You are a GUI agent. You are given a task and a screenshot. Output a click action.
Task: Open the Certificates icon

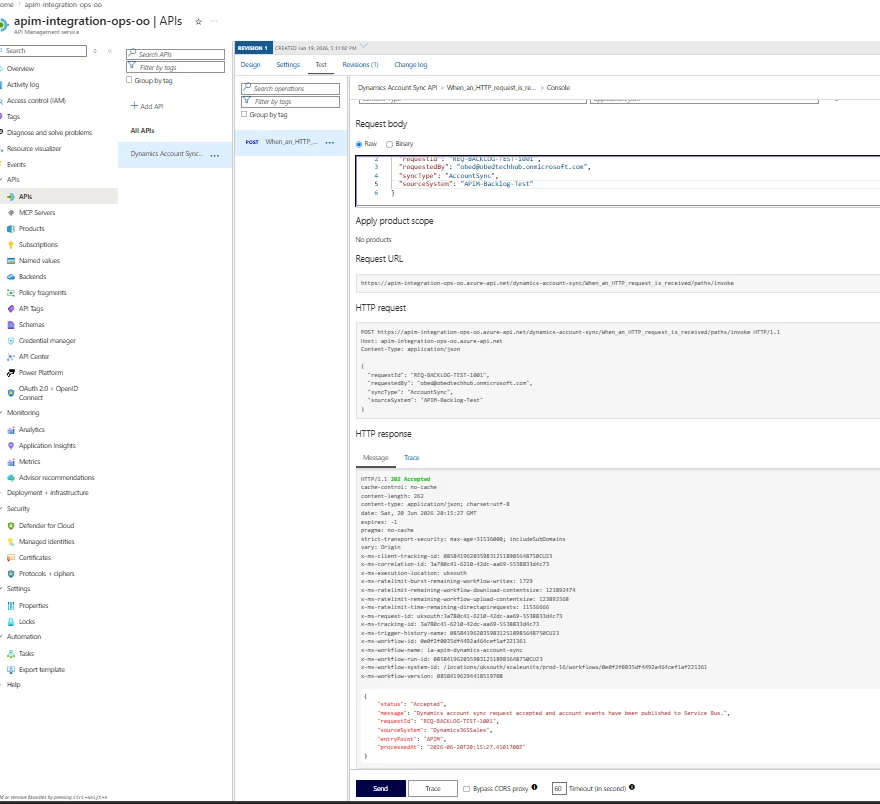click(x=11, y=558)
